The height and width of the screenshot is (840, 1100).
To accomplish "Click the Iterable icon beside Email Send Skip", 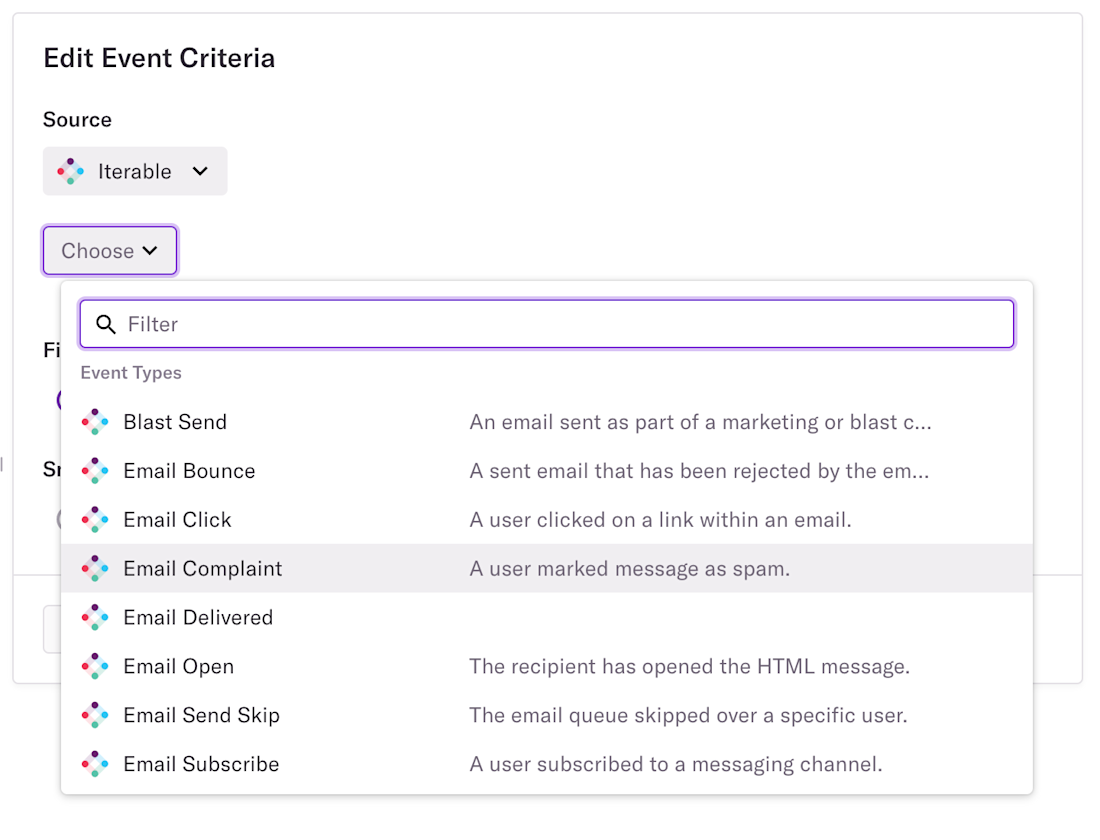I will pyautogui.click(x=95, y=716).
